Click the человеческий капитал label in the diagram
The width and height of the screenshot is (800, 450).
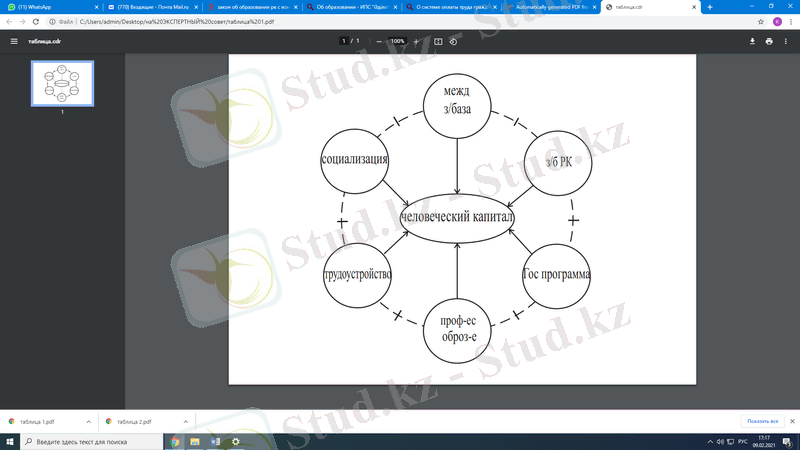[x=457, y=217]
